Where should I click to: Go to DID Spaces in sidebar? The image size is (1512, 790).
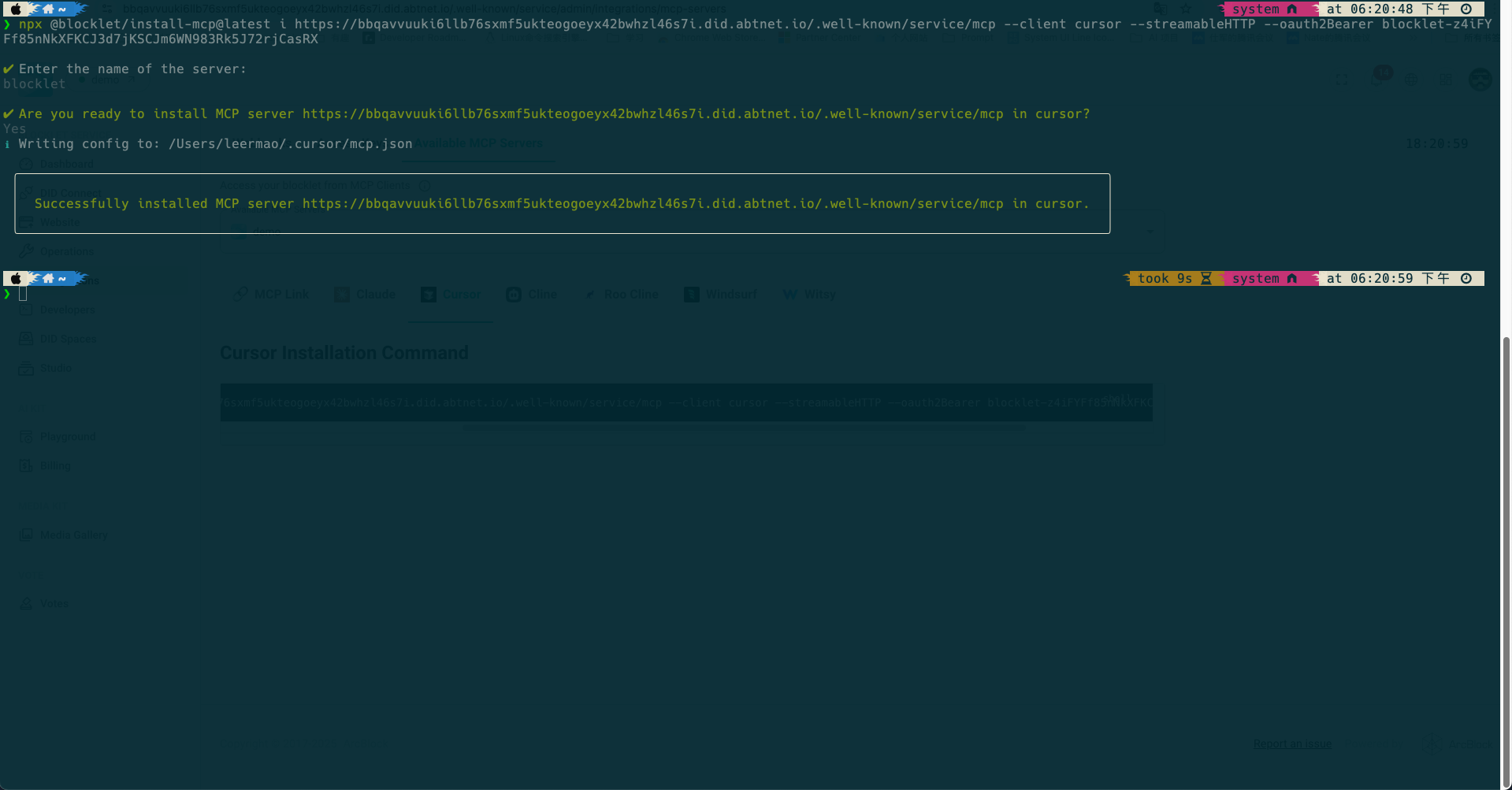click(68, 339)
